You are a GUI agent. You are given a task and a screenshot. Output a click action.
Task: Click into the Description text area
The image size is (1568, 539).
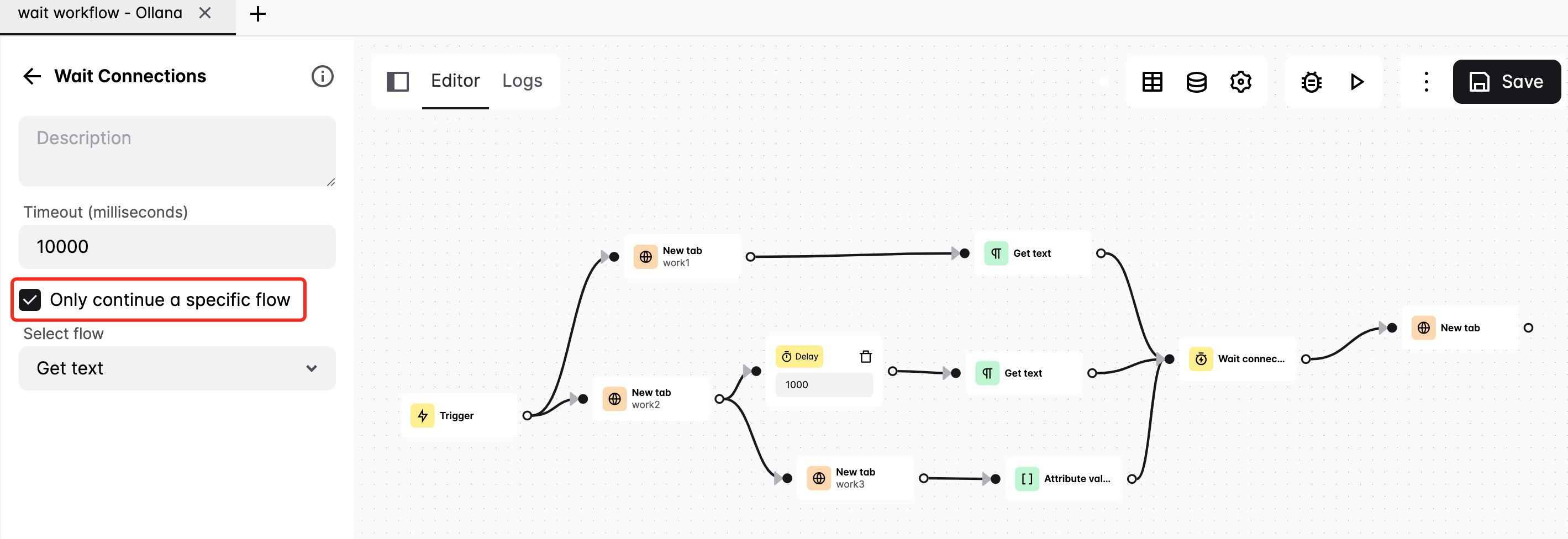pos(177,151)
